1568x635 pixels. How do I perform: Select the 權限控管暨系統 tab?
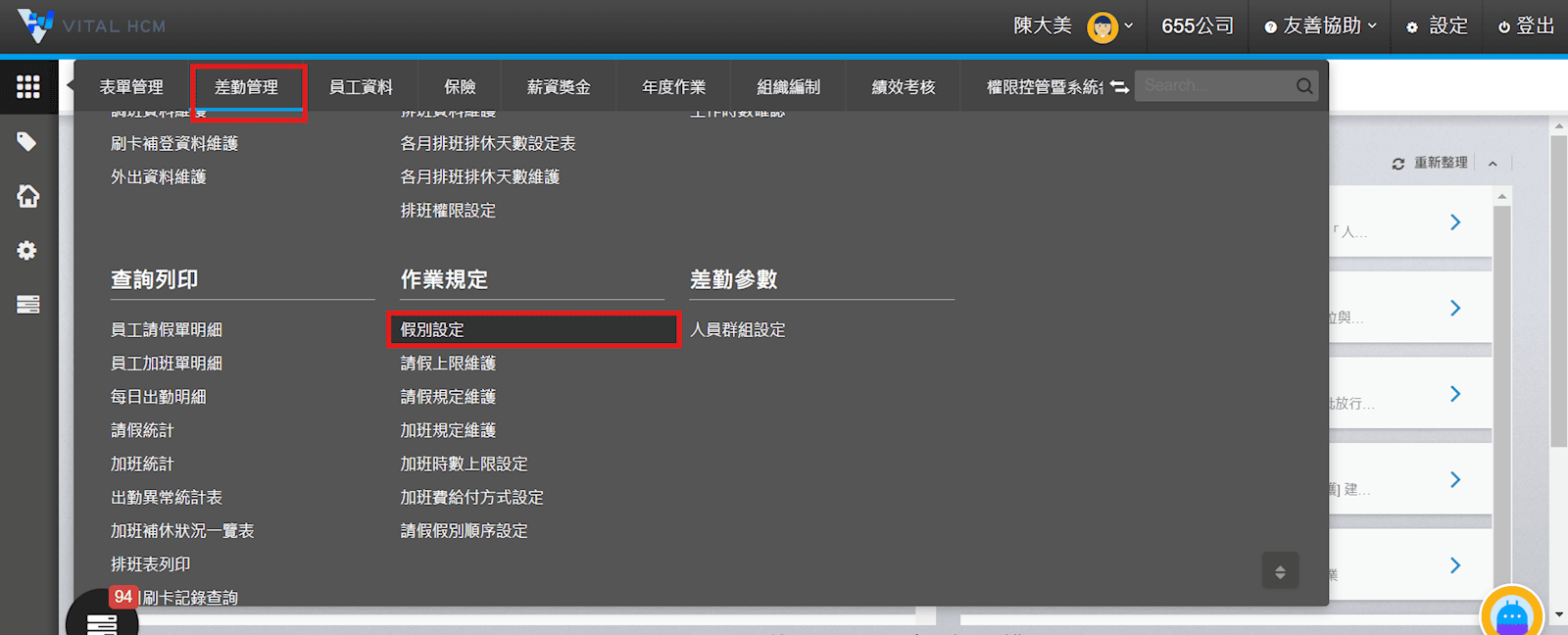pyautogui.click(x=1045, y=87)
